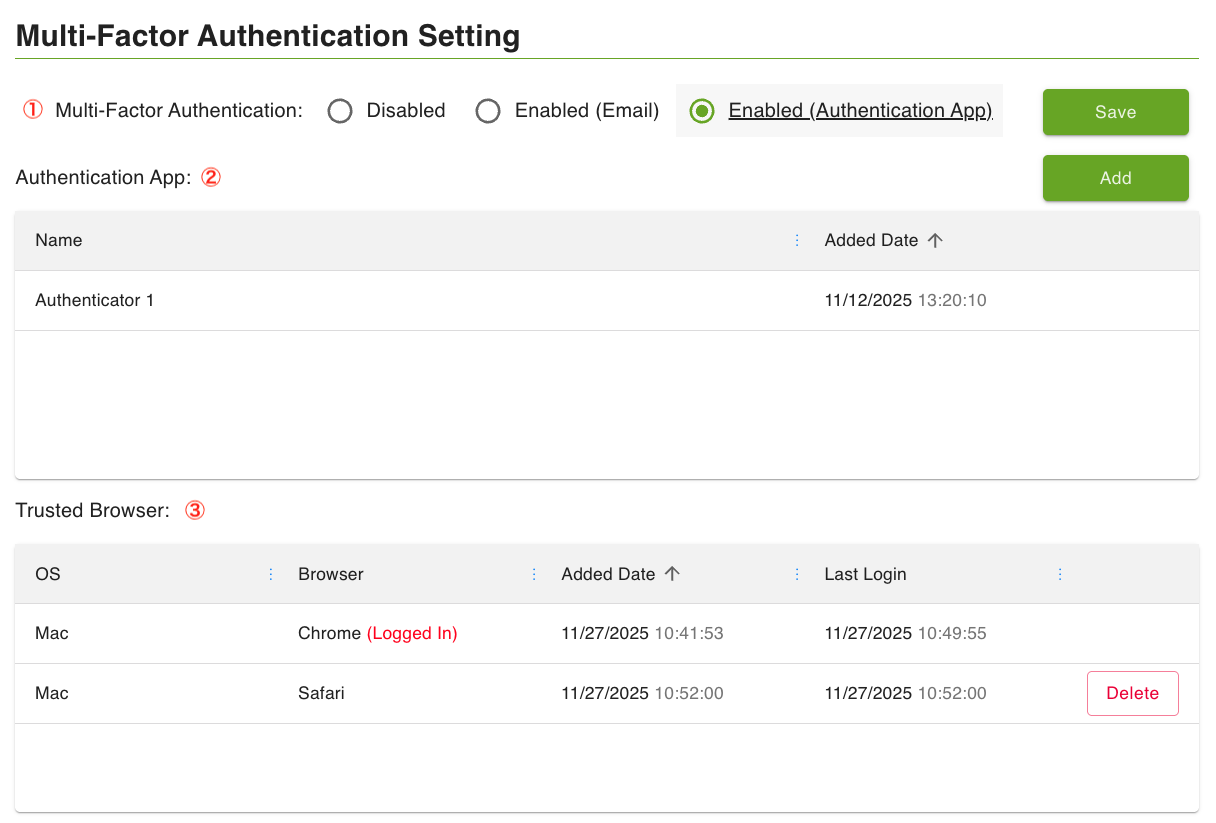Open the Name column menu dots
The image size is (1216, 823).
pyautogui.click(x=797, y=240)
